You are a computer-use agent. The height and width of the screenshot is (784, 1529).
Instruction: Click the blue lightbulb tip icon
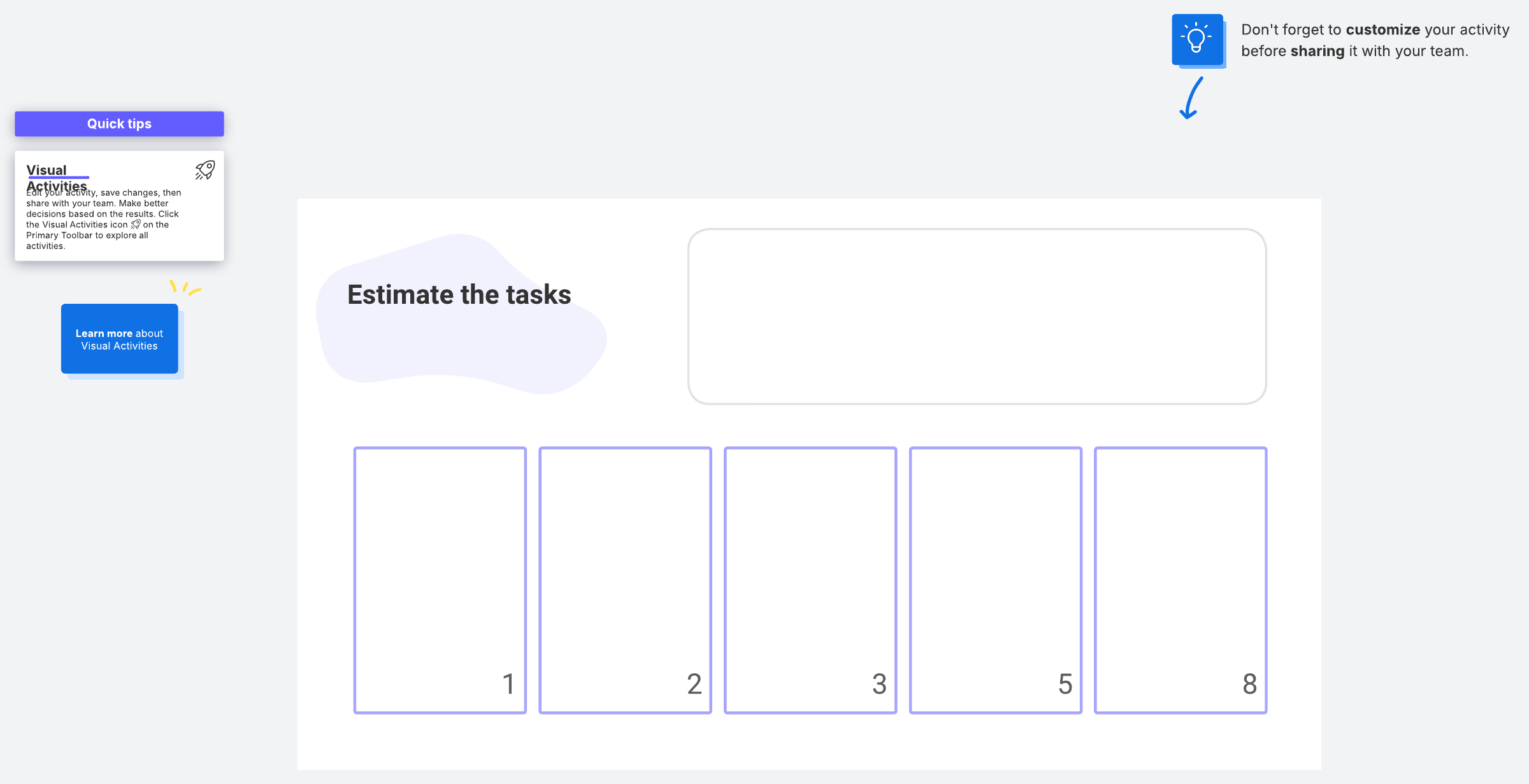point(1196,39)
